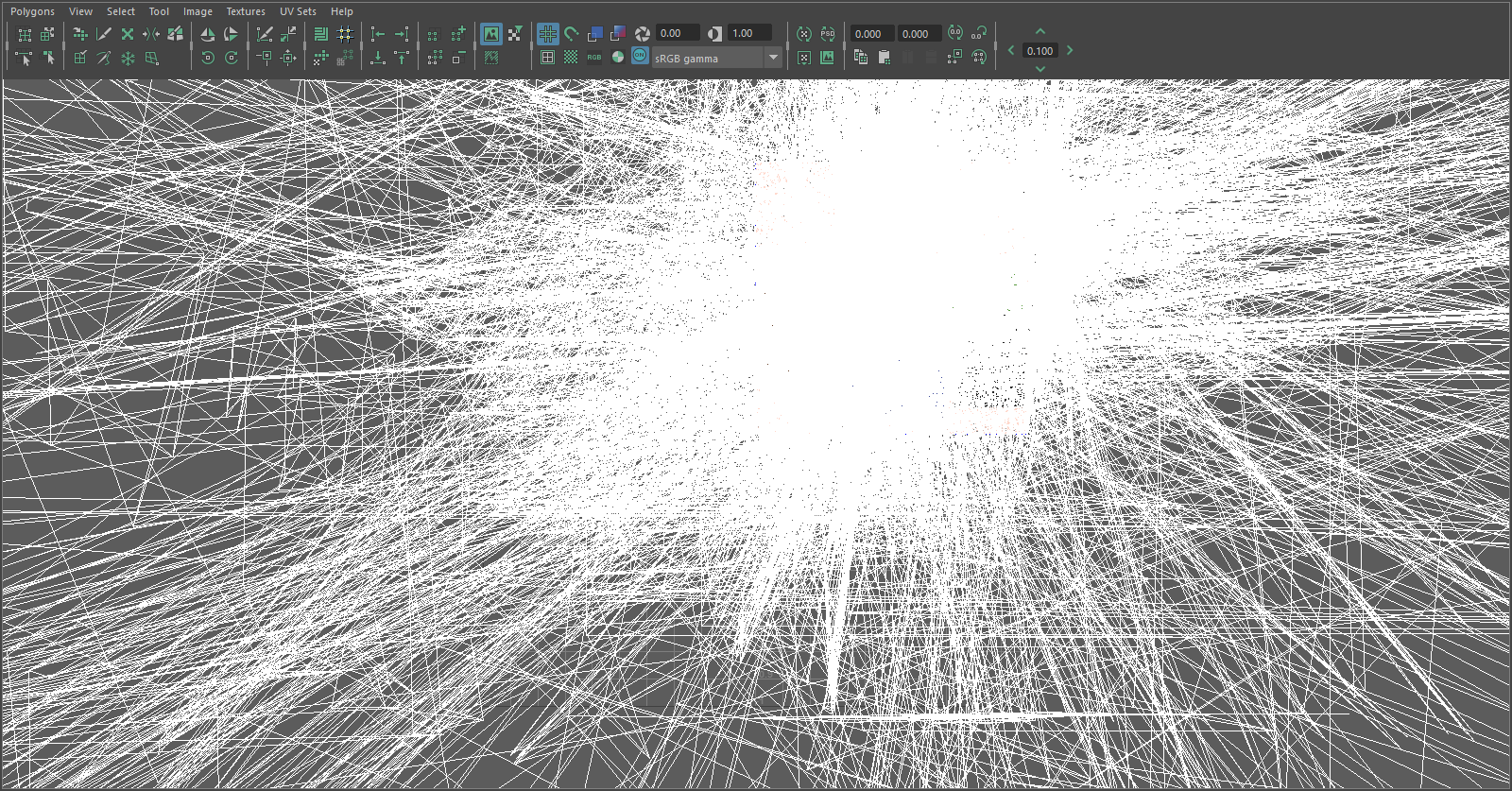The height and width of the screenshot is (791, 1512).
Task: Open the sRGB gamma dropdown
Action: (717, 58)
